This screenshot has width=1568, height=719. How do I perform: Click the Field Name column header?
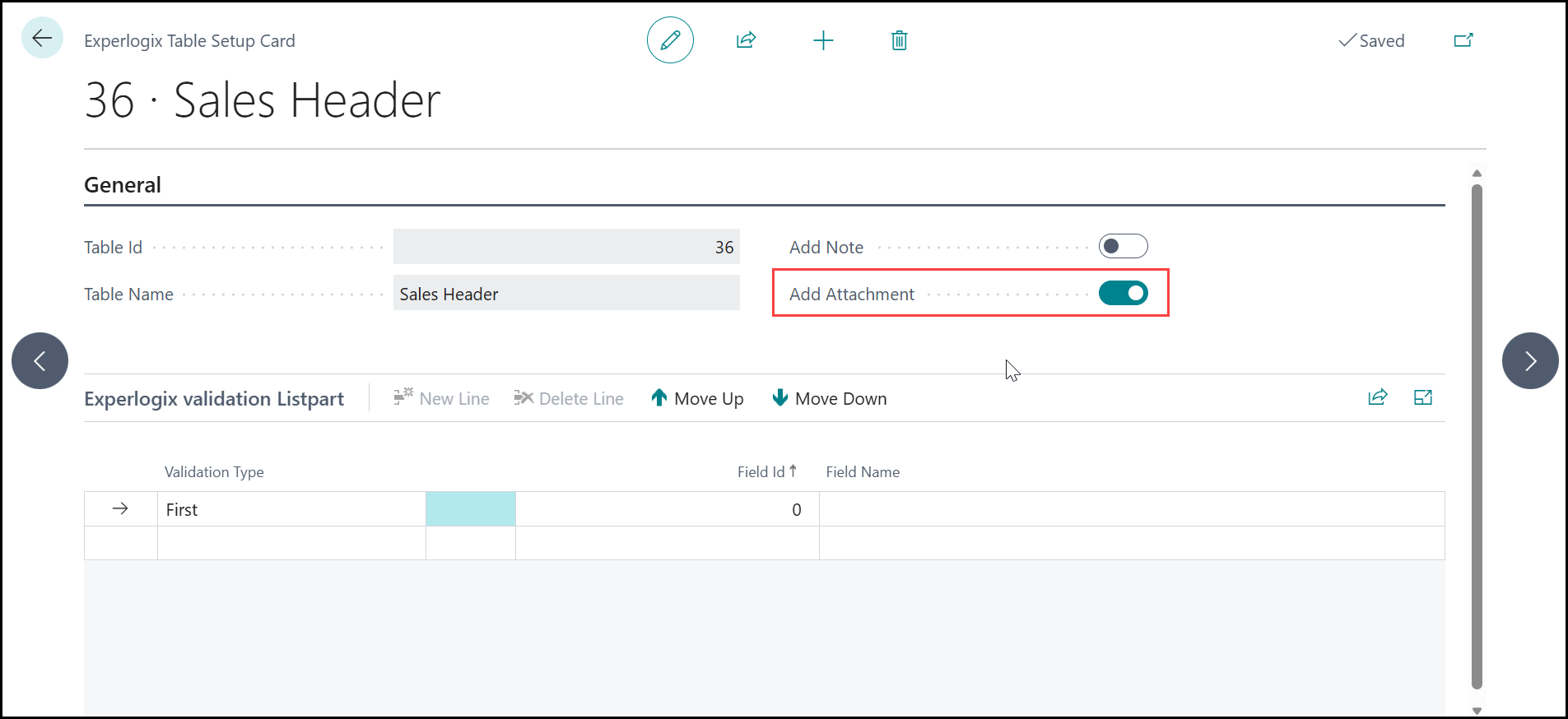(x=863, y=472)
